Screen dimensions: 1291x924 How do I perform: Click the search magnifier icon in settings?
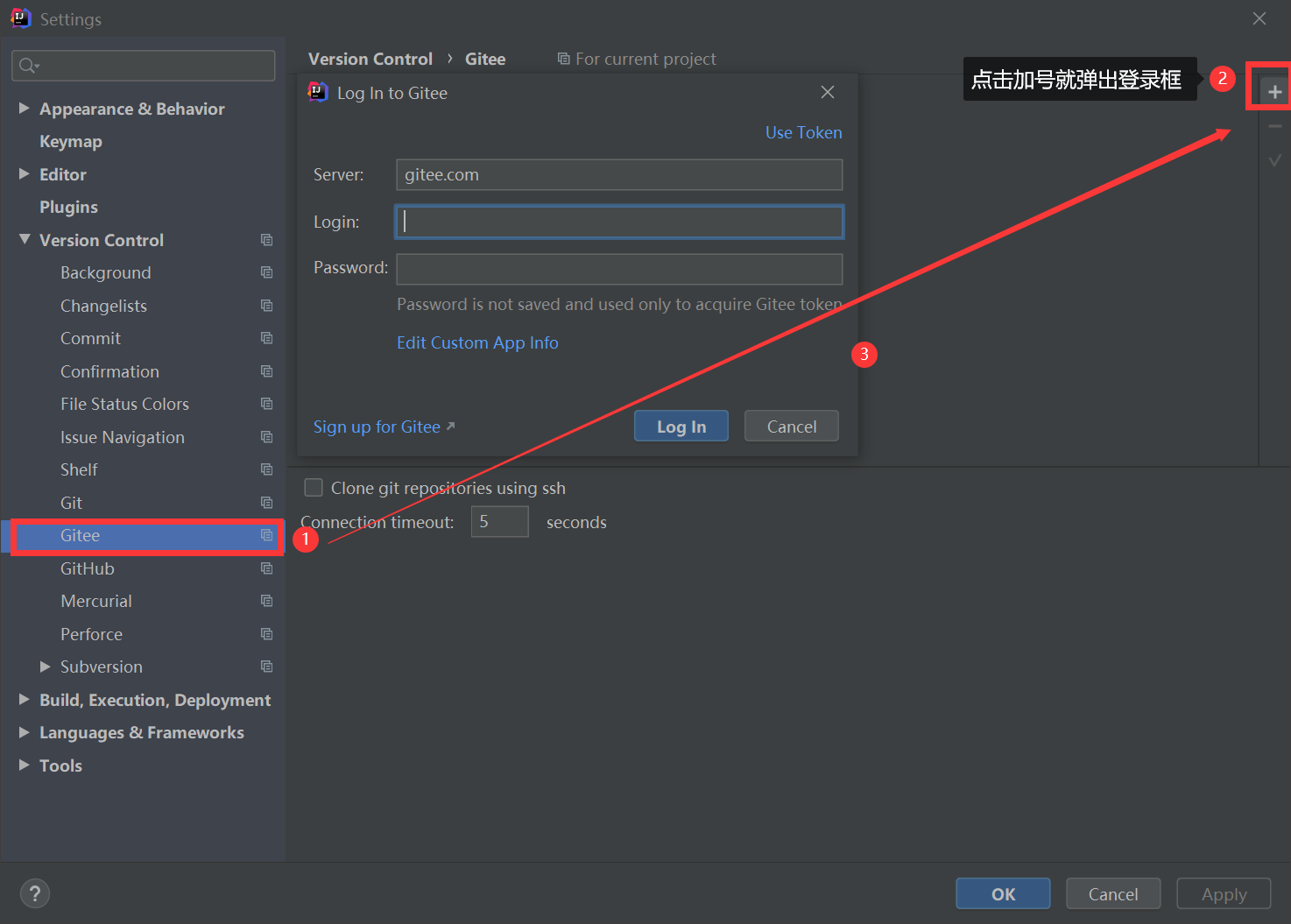(28, 66)
